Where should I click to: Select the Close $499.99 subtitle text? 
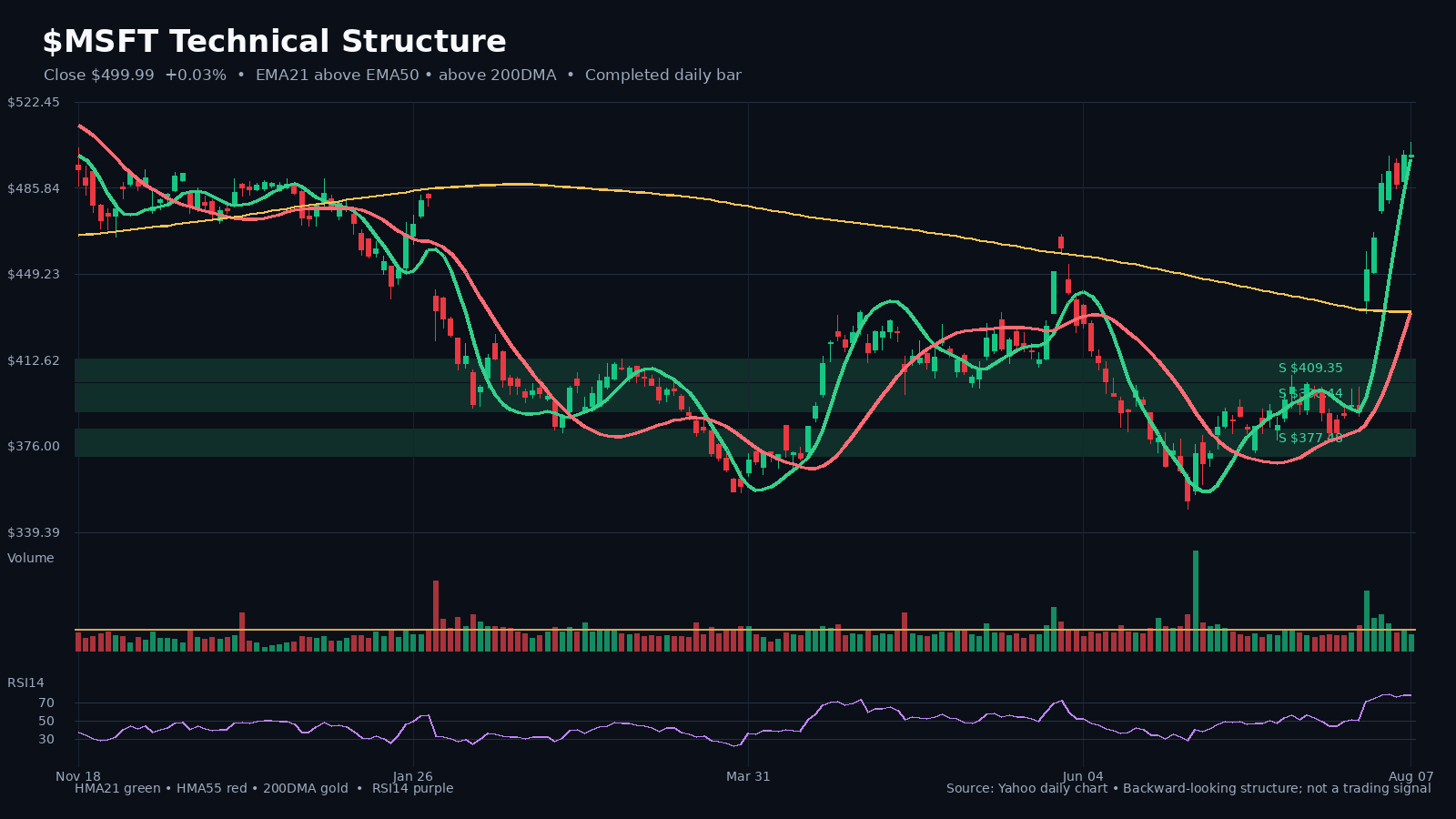click(x=99, y=76)
